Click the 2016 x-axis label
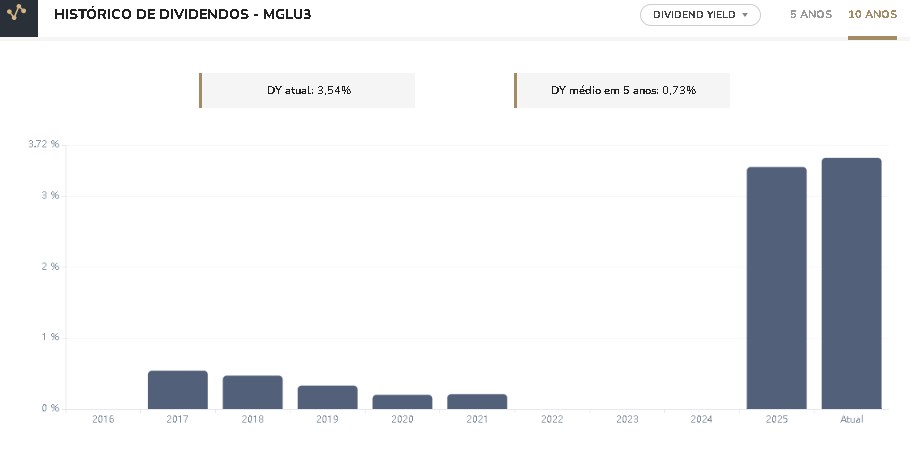 click(103, 419)
